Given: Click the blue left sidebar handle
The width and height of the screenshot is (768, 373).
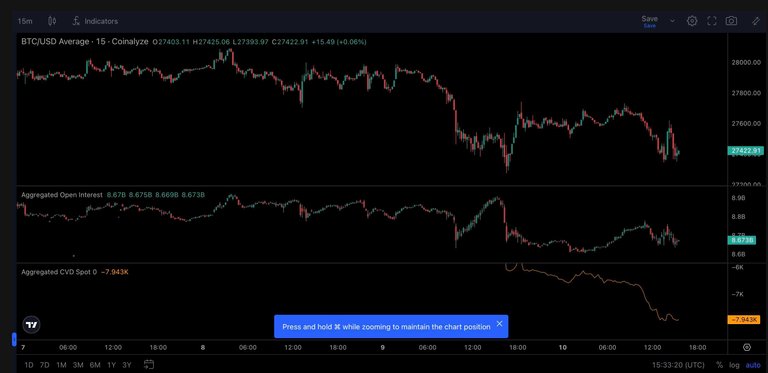Looking at the screenshot, I should click(x=14, y=339).
